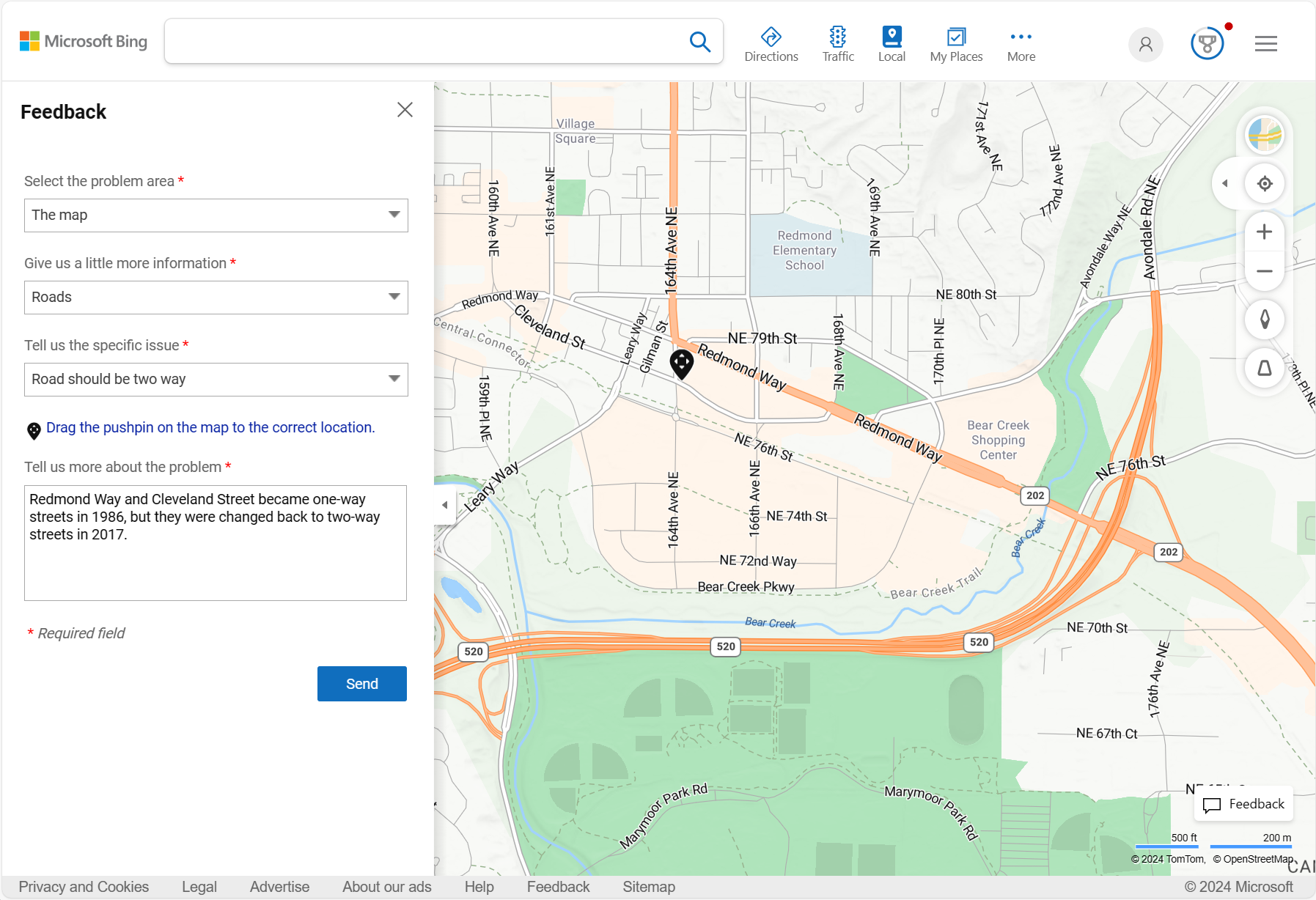Screen dimensions: 1316x900
Task: Click the NE 74th St label
Action: point(797,516)
